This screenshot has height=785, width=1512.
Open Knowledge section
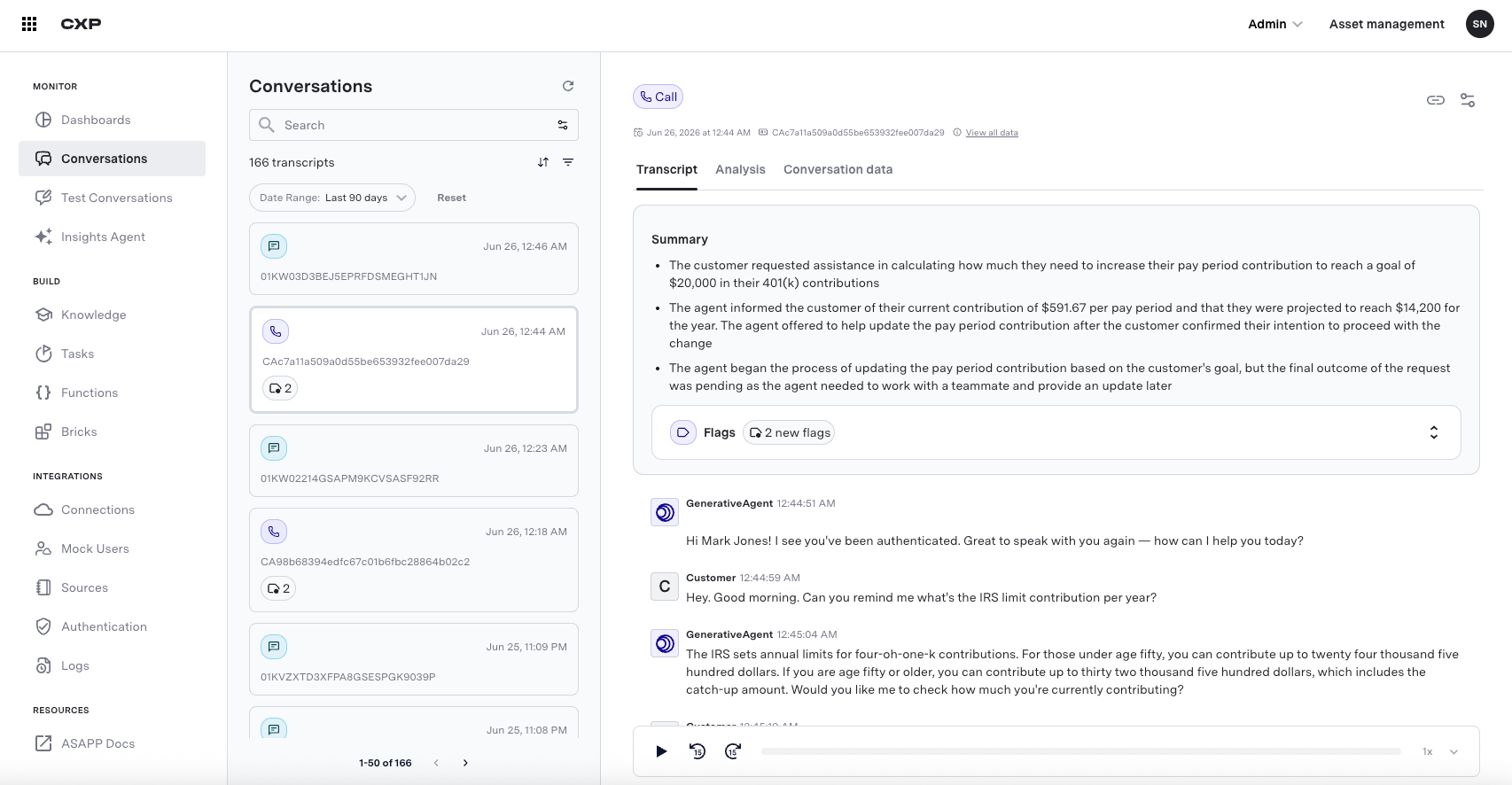tap(112, 315)
